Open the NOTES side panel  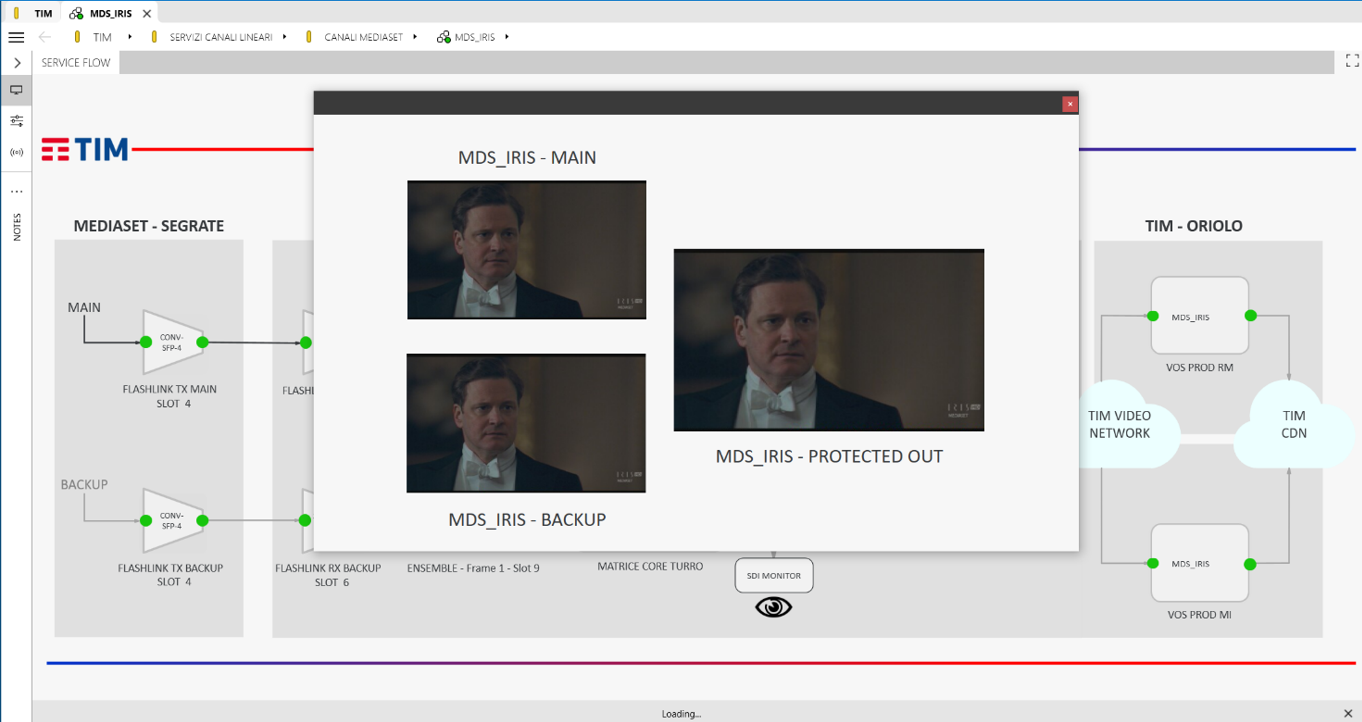click(x=16, y=226)
